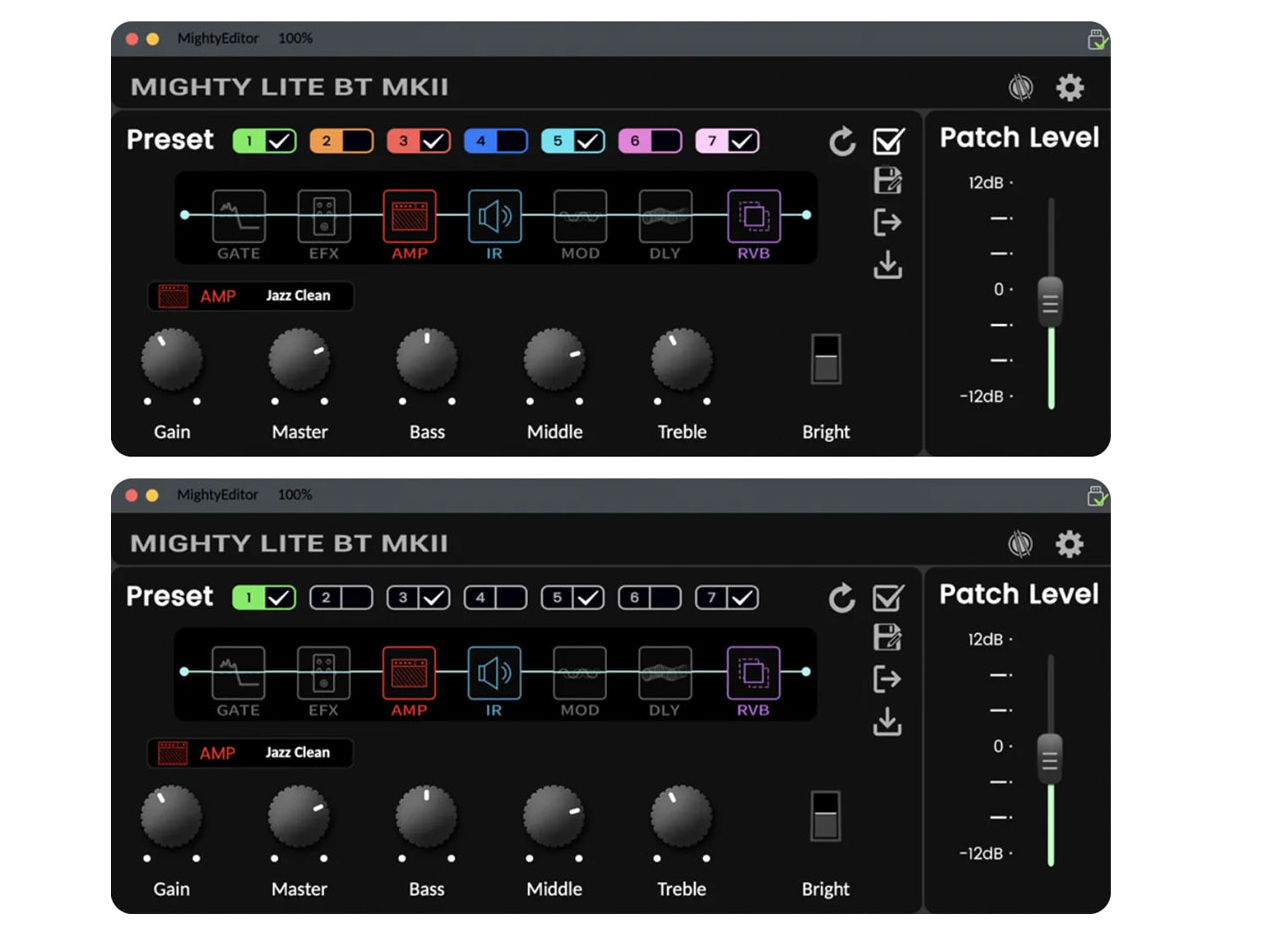This screenshot has width=1275, height=930.
Task: Toggle the Bright switch in the top window
Action: [x=826, y=359]
